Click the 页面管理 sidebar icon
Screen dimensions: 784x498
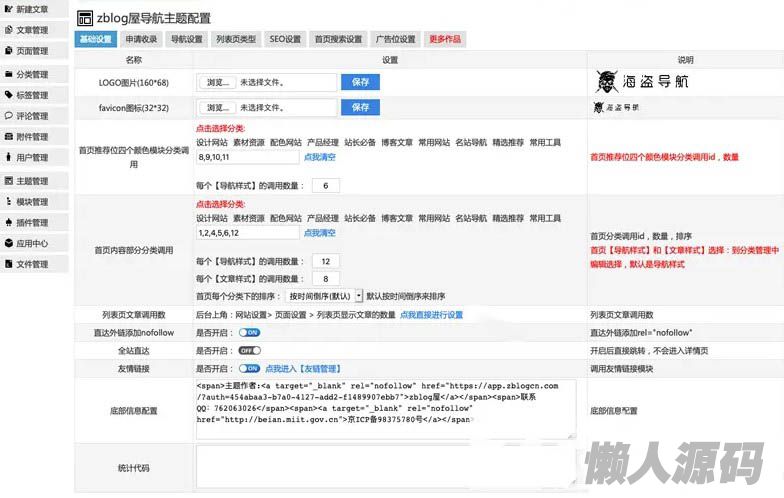click(8, 50)
